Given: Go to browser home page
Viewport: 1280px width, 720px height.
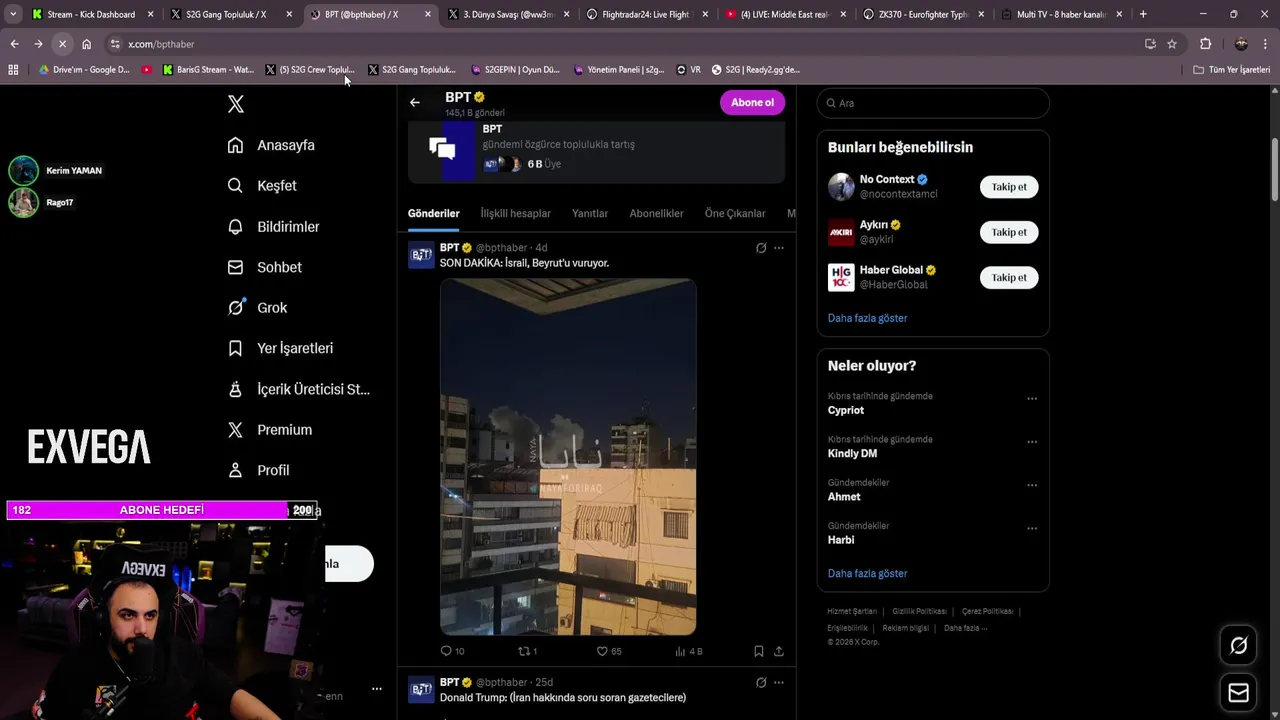Looking at the screenshot, I should pos(87,44).
